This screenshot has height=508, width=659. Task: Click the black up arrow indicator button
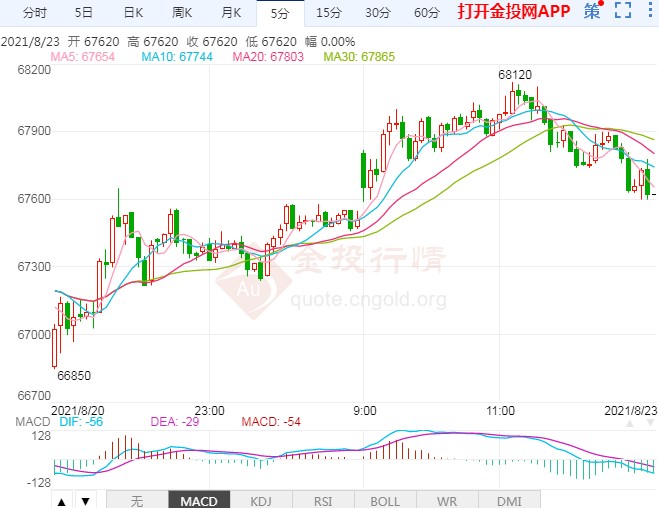click(x=62, y=501)
